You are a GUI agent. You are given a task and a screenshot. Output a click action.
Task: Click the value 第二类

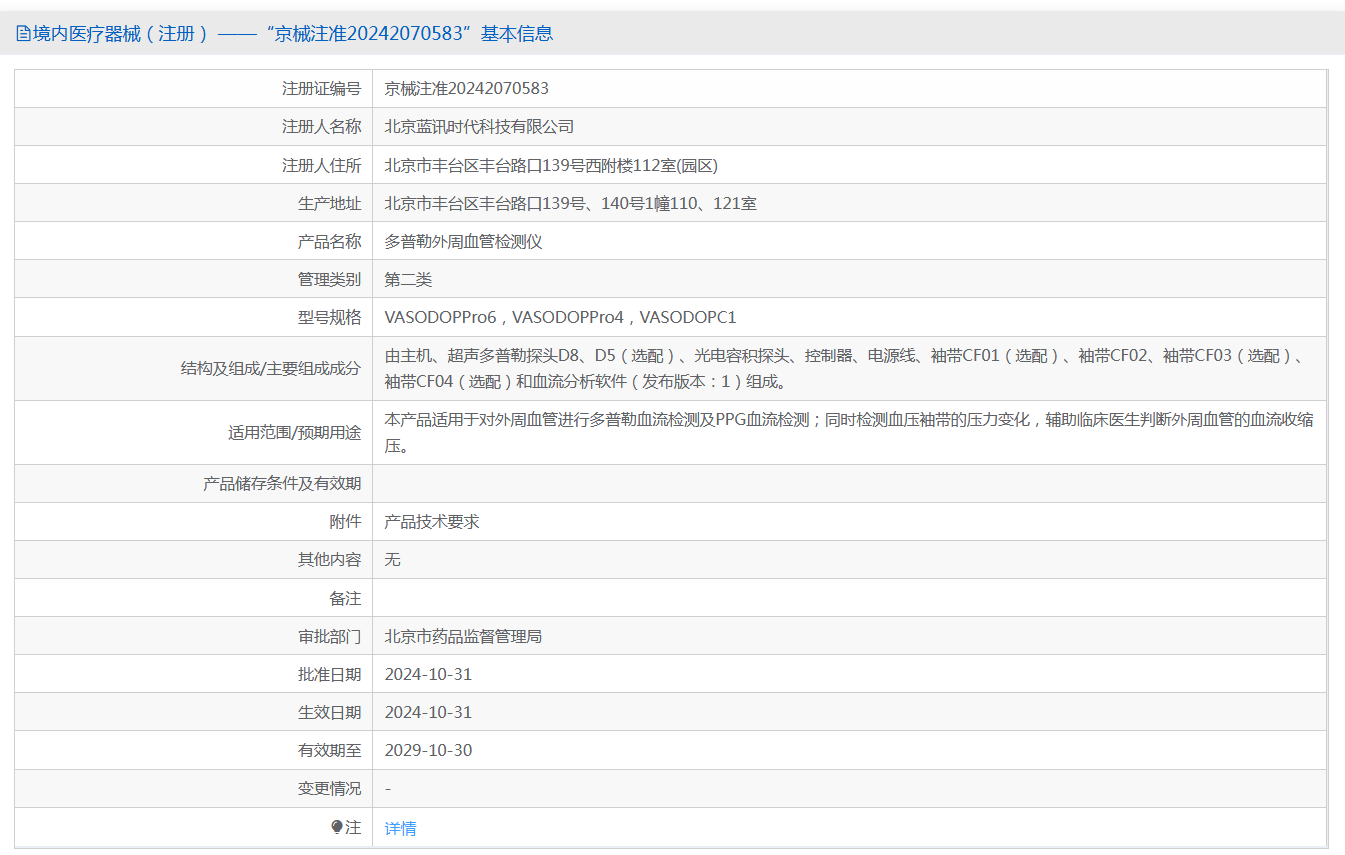coord(408,279)
